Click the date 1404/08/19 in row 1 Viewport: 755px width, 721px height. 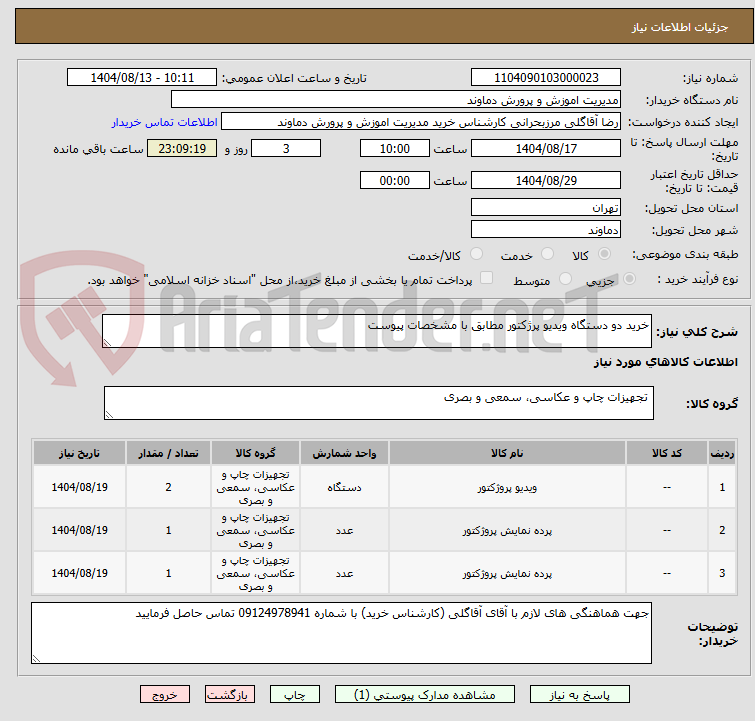click(x=79, y=487)
